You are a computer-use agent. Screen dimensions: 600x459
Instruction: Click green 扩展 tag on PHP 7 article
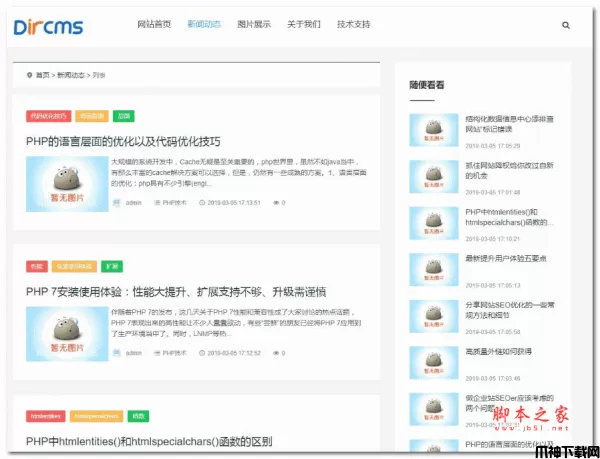112,266
